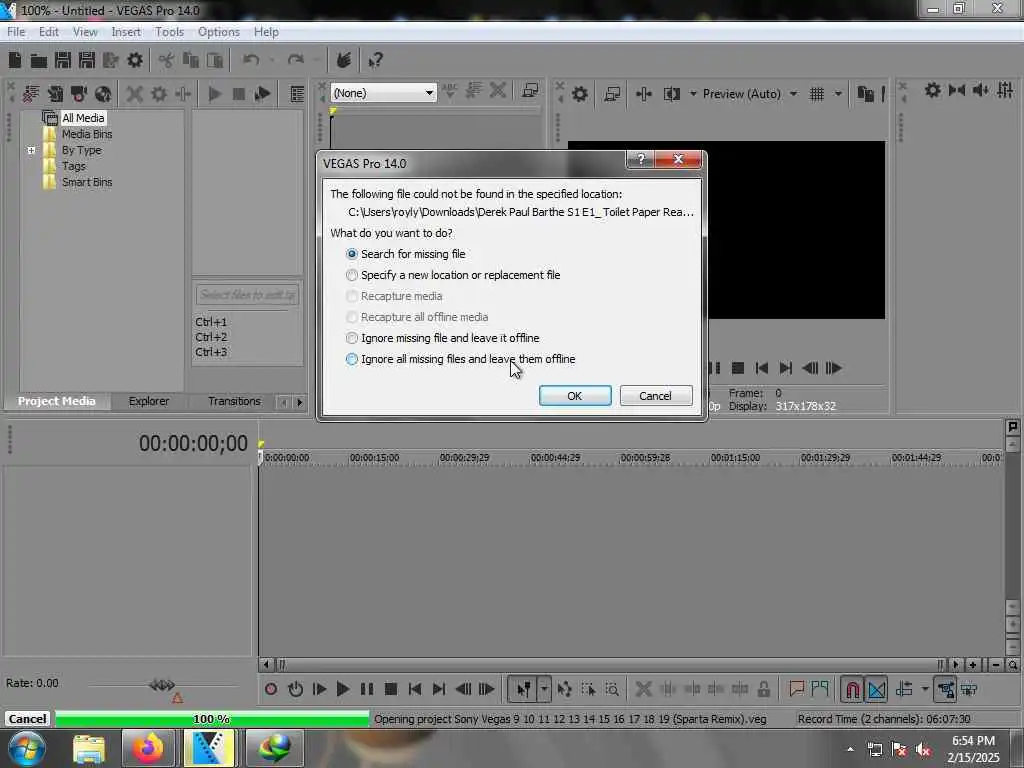The image size is (1024, 768).
Task: Click Get Media from the Web globe icon
Action: point(103,94)
